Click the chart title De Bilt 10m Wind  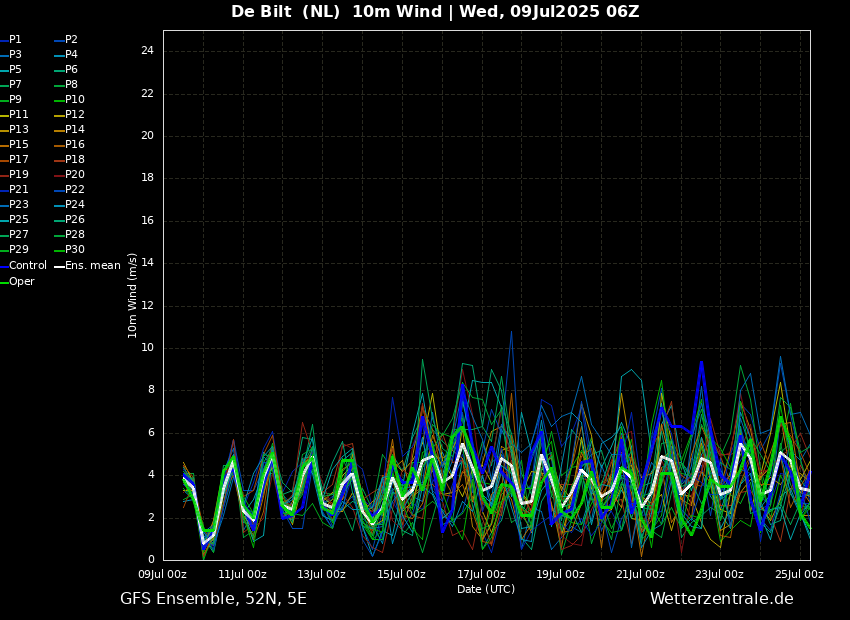pyautogui.click(x=435, y=12)
